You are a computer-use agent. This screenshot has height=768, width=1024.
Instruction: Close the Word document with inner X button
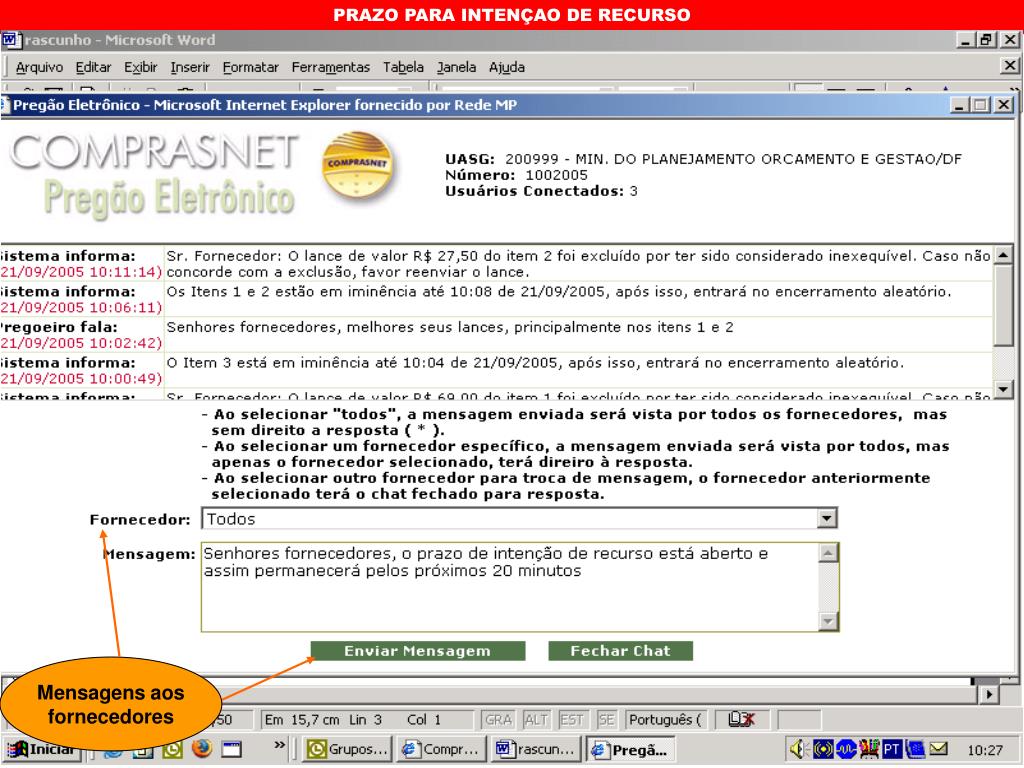(x=1009, y=65)
